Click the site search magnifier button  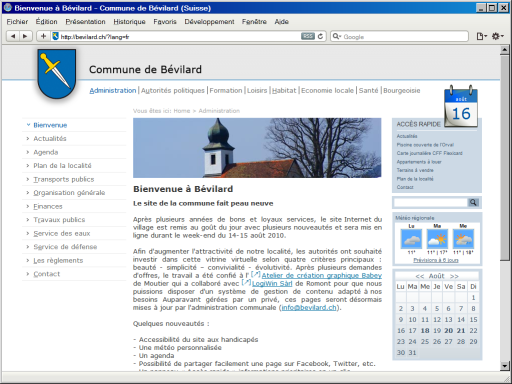[473, 202]
